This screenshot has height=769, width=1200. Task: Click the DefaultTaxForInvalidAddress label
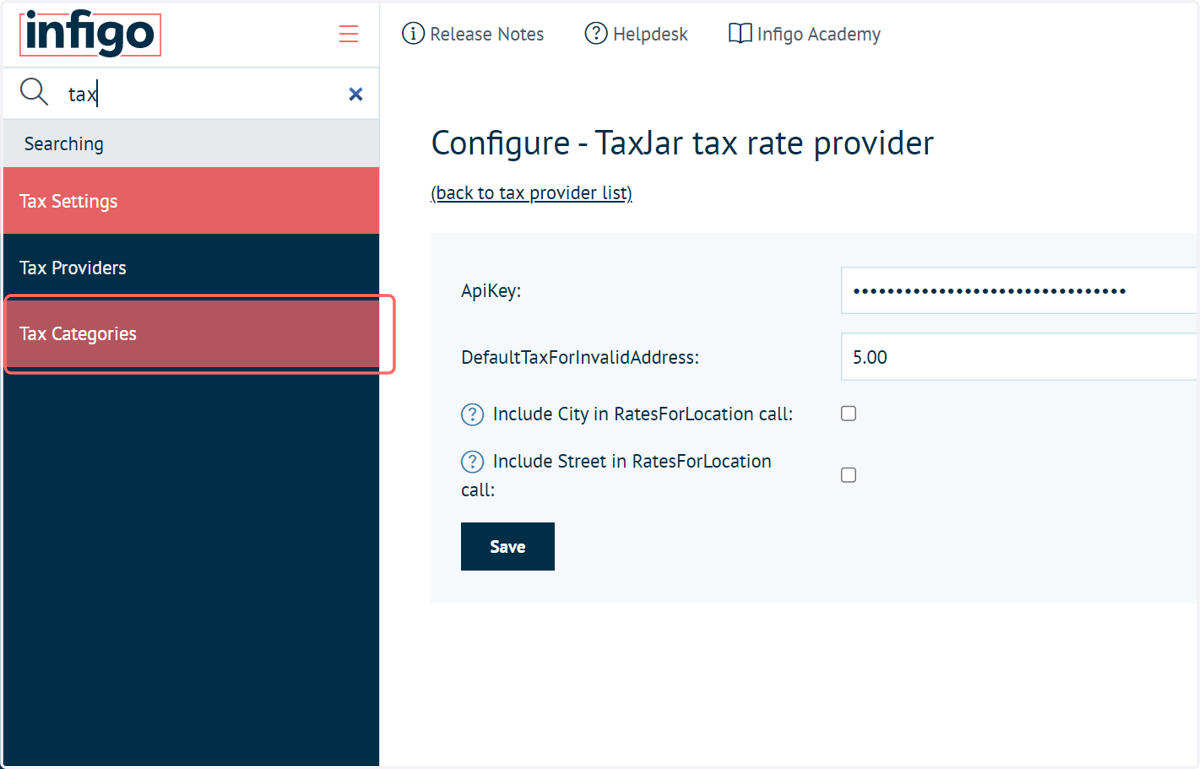point(580,357)
